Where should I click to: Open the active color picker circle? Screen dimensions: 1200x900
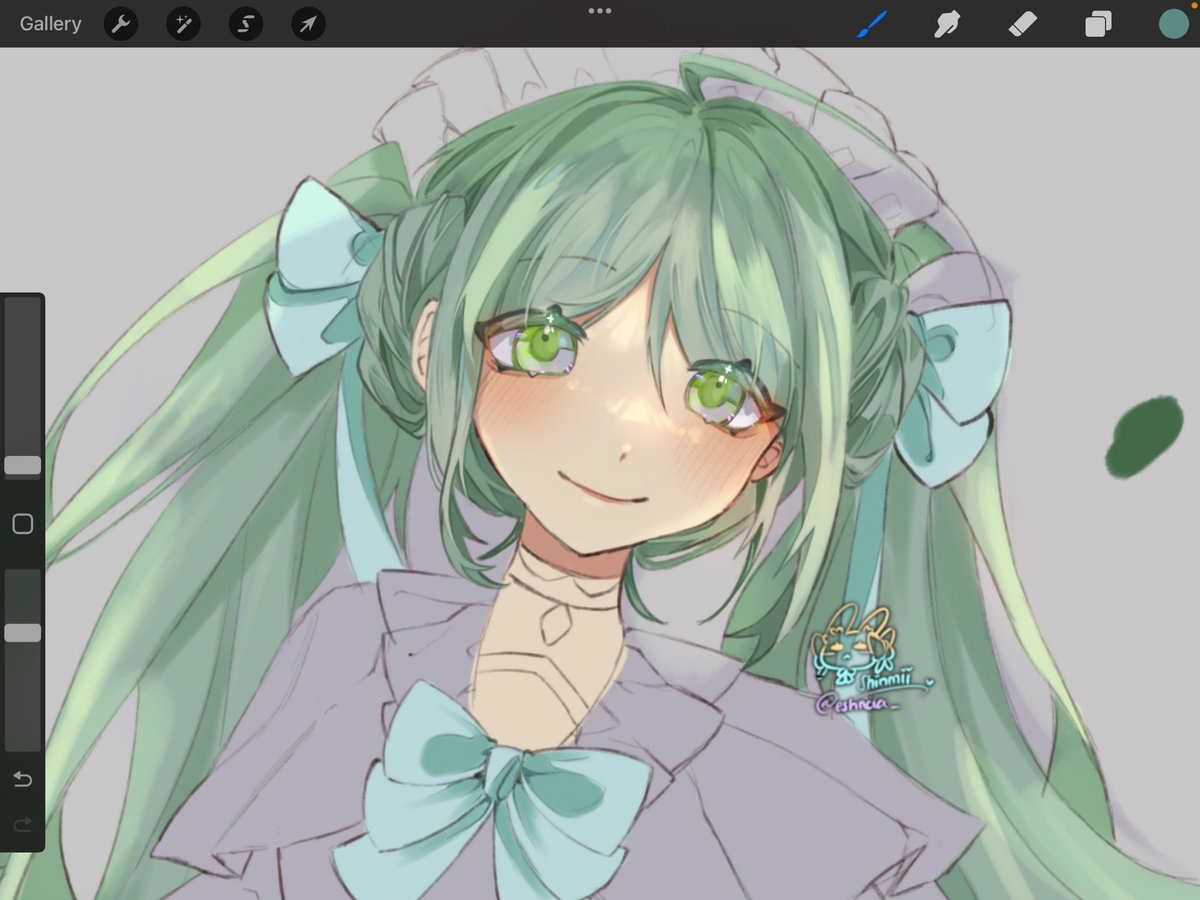point(1173,24)
